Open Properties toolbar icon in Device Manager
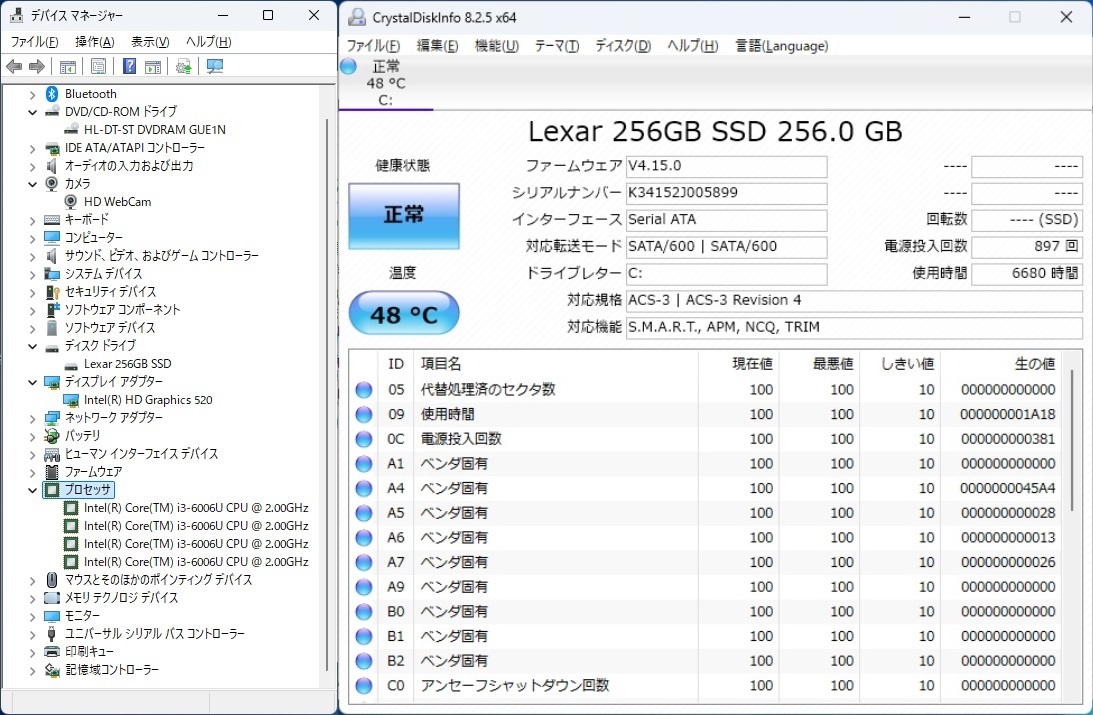The image size is (1093, 715). point(98,67)
